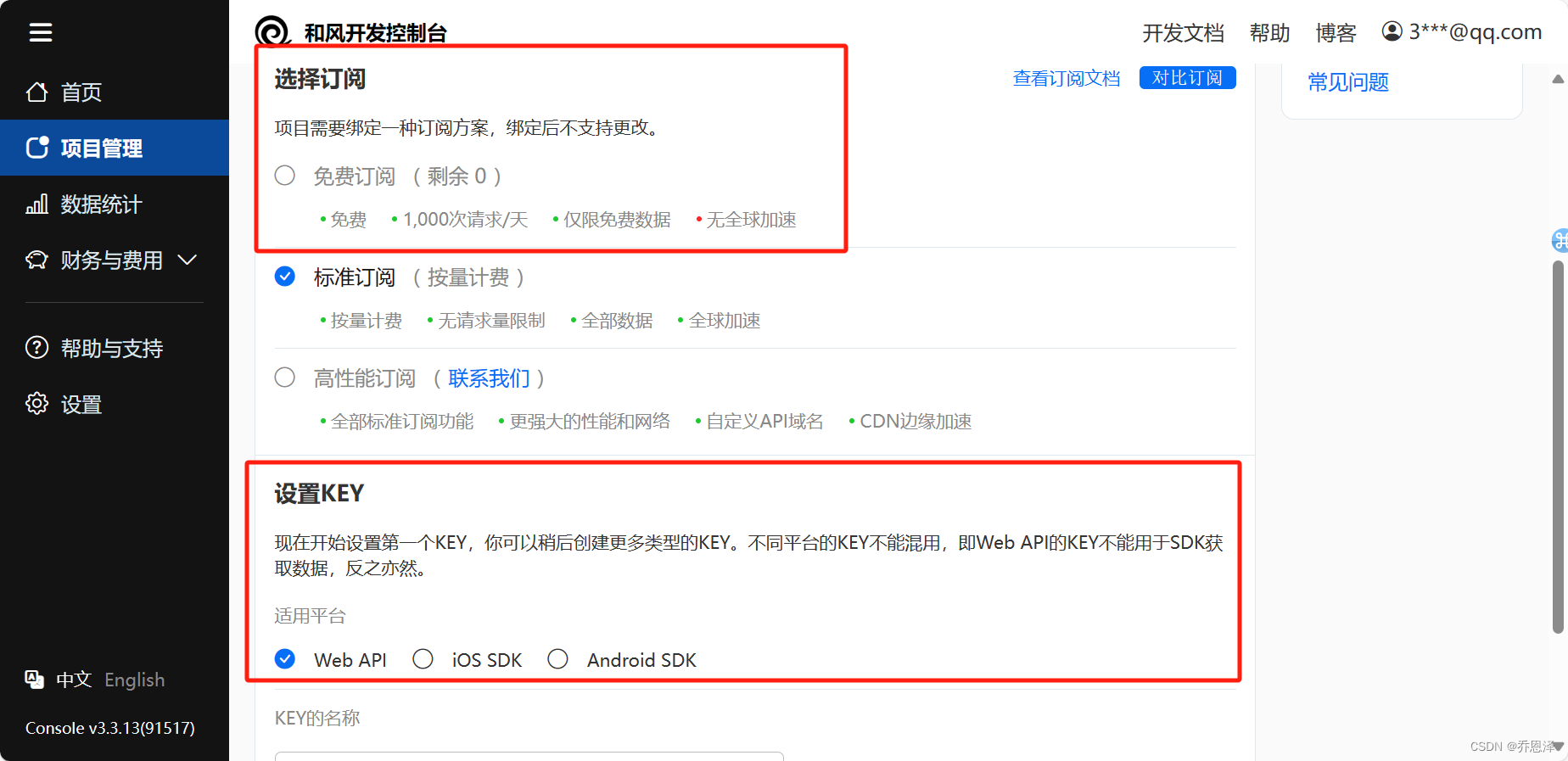
Task: Click the user avatar icon
Action: point(1392,31)
